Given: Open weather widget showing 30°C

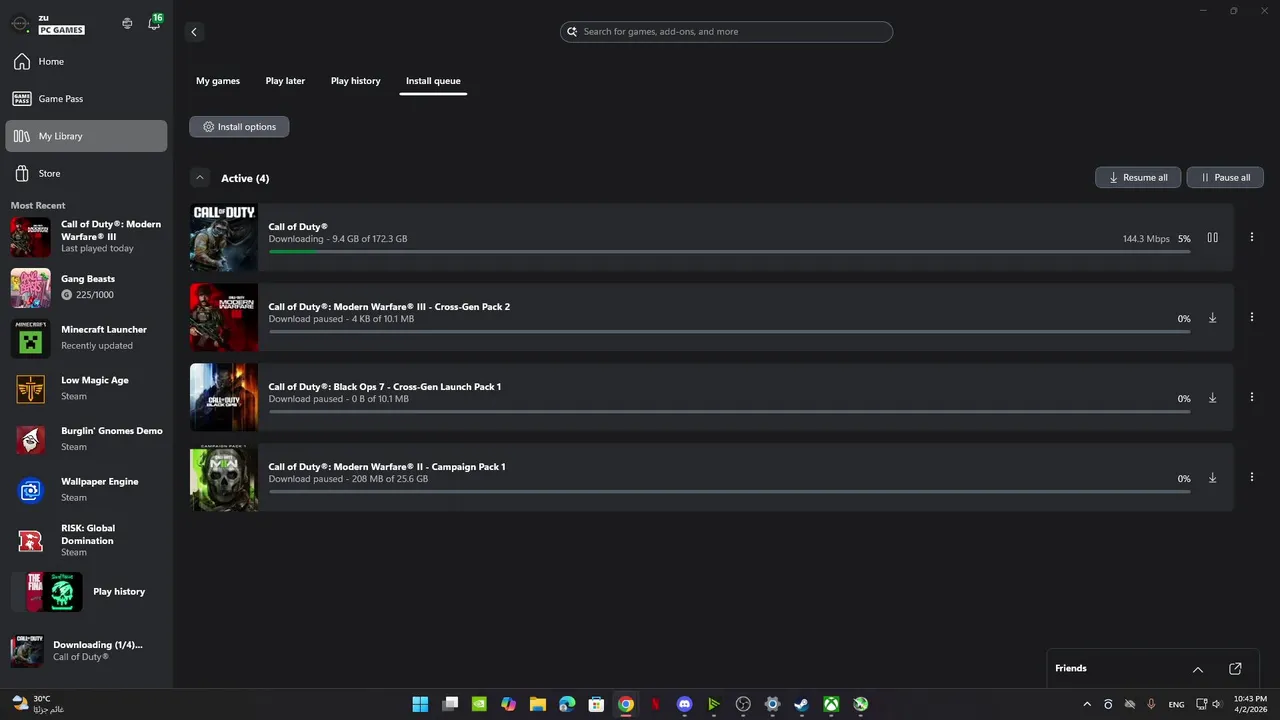Looking at the screenshot, I should click(40, 704).
